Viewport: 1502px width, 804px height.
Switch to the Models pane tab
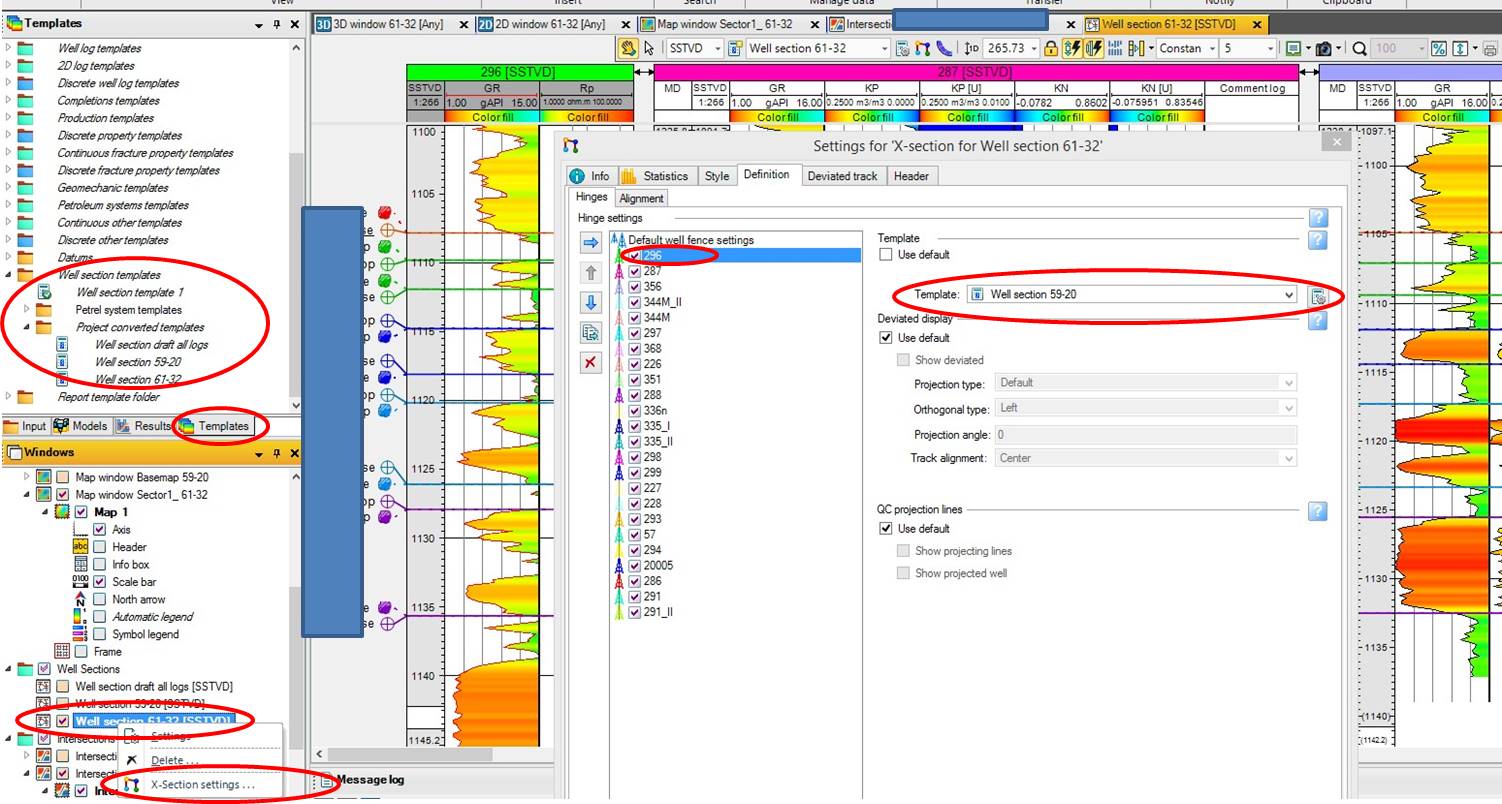[81, 426]
